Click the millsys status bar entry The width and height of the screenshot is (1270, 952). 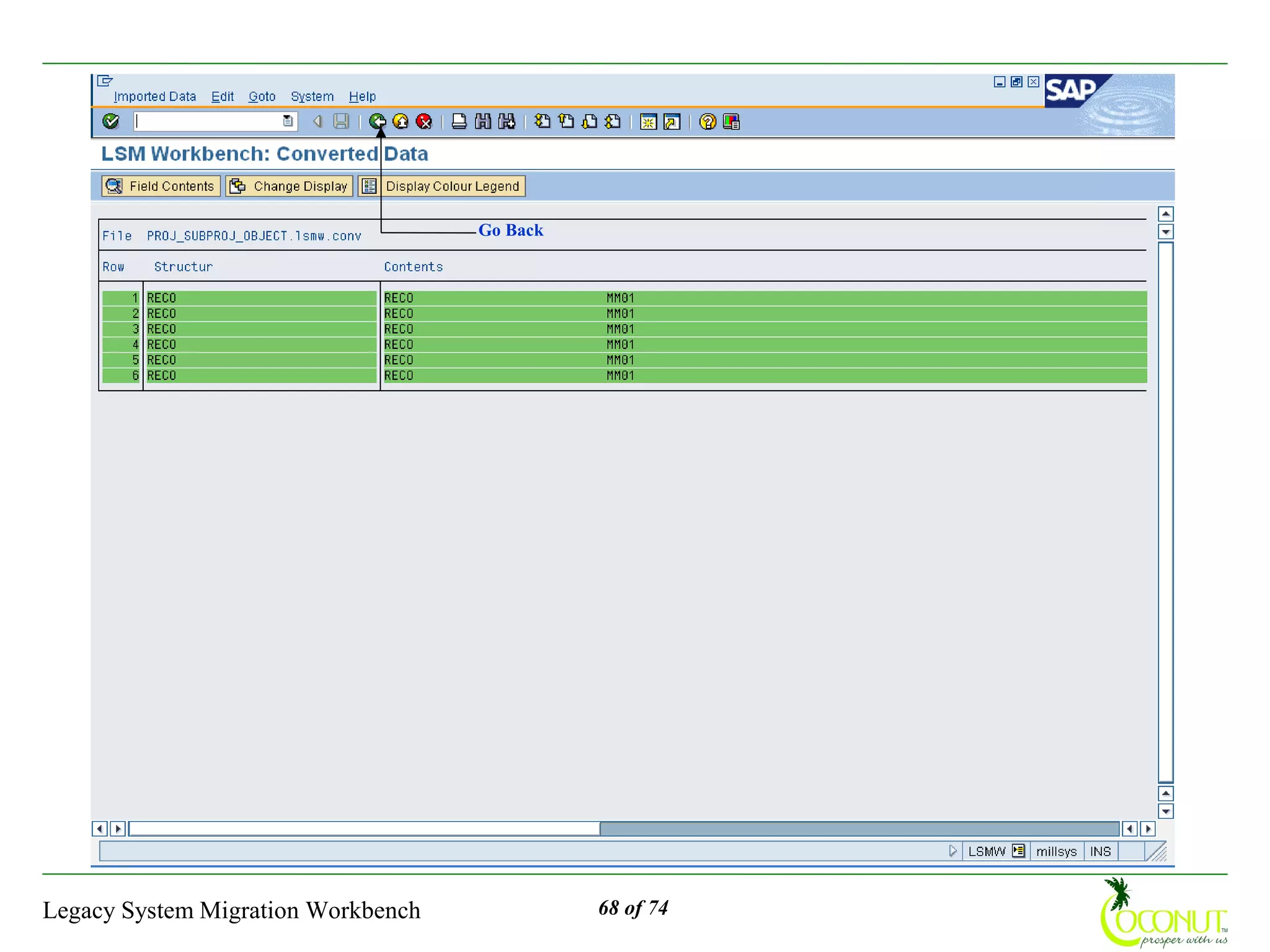tap(1057, 852)
